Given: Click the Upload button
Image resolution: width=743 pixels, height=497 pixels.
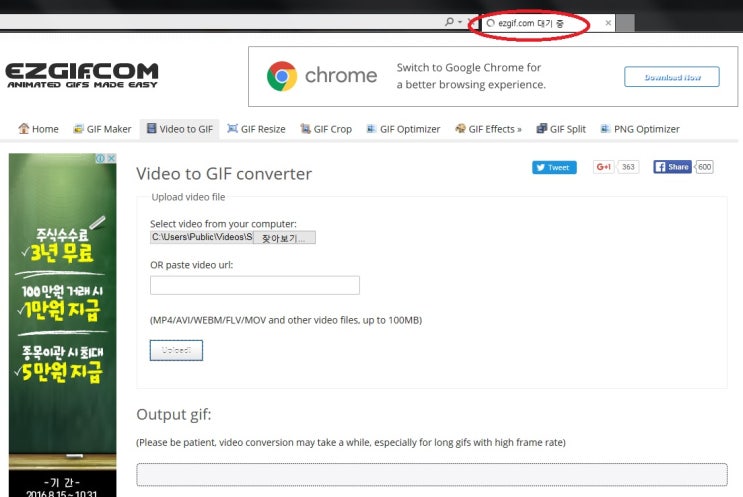Looking at the screenshot, I should [176, 350].
